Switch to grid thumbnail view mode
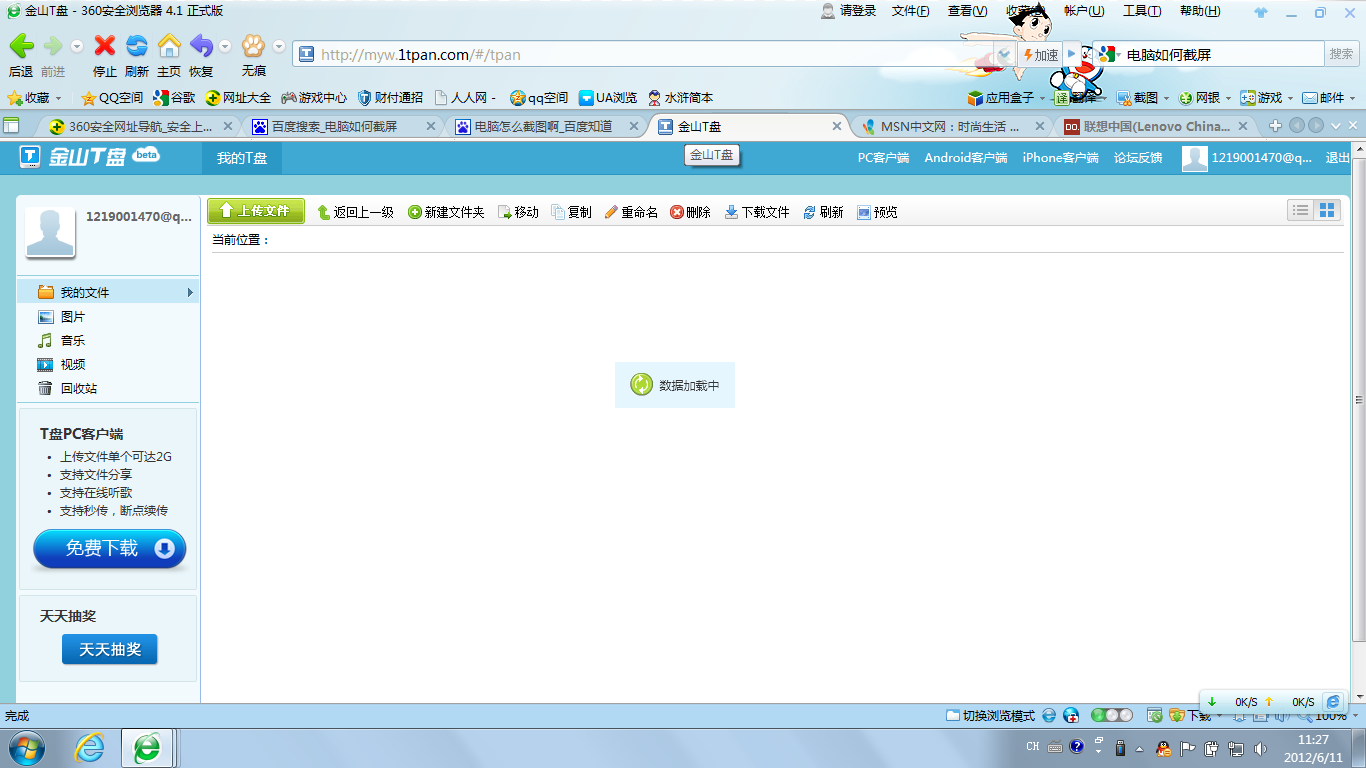Viewport: 1366px width, 768px height. click(x=1327, y=210)
